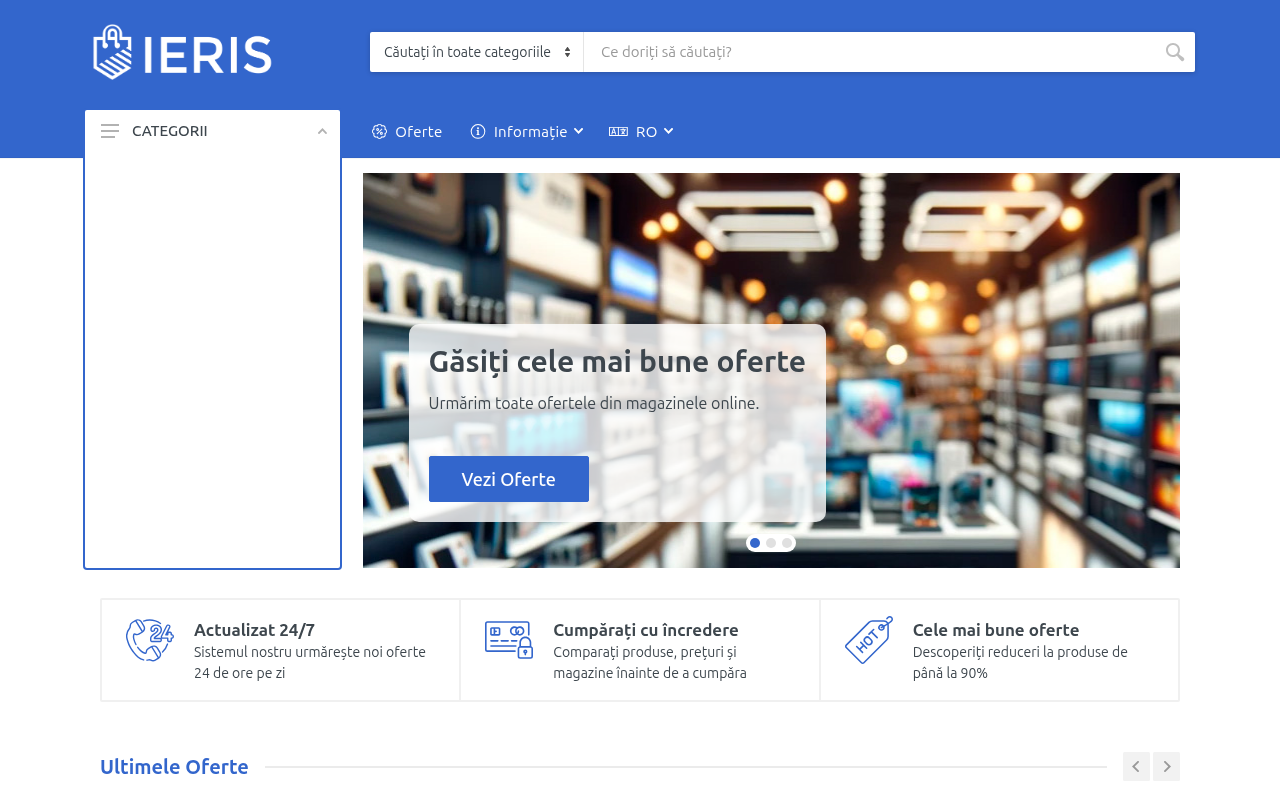Click the 'Cumpărați cu încredere' title

(x=646, y=630)
